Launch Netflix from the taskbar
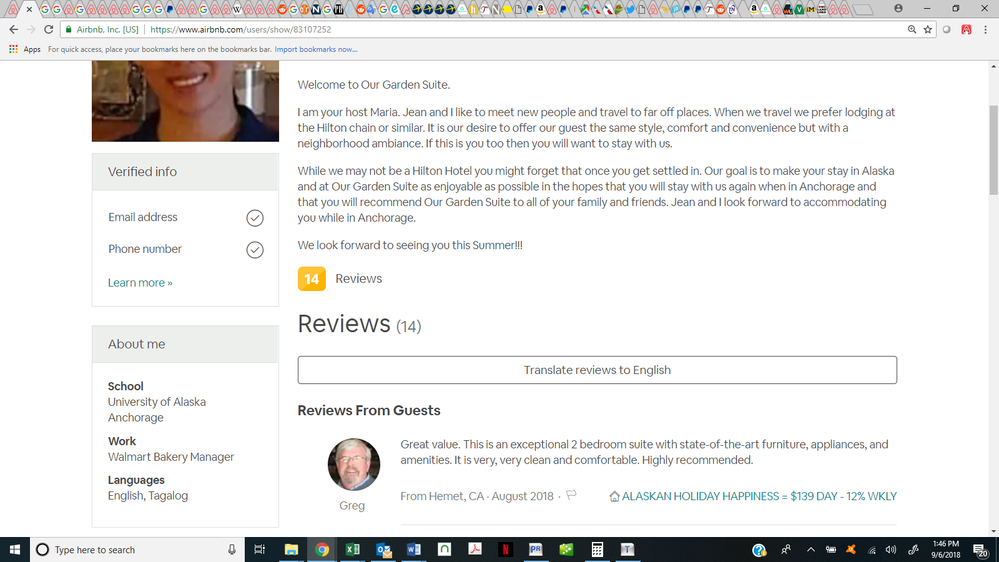 coord(505,549)
